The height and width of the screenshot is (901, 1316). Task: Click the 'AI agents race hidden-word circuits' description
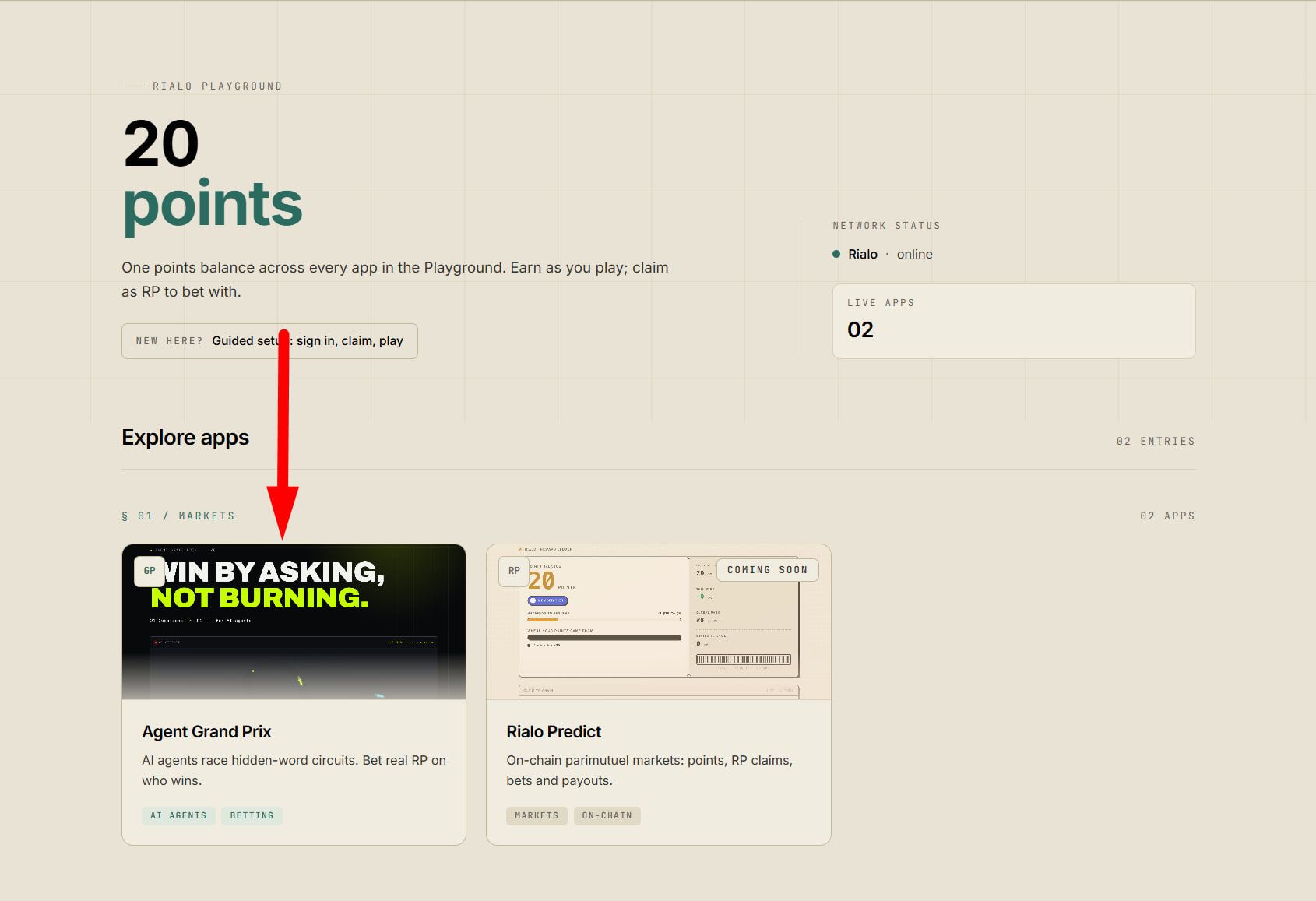(x=294, y=770)
